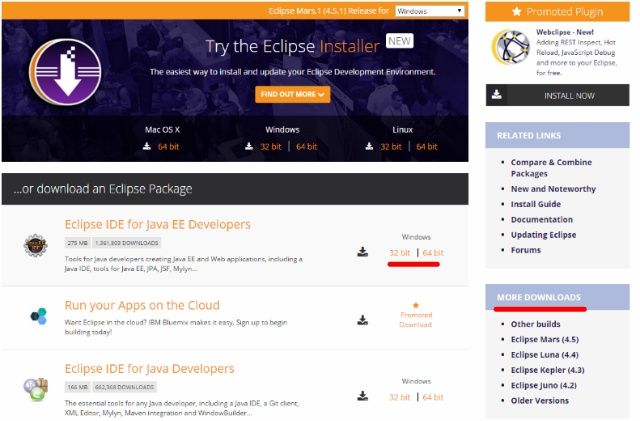Download Linux 64 bit Eclipse Installer
This screenshot has width=640, height=421.
point(427,147)
